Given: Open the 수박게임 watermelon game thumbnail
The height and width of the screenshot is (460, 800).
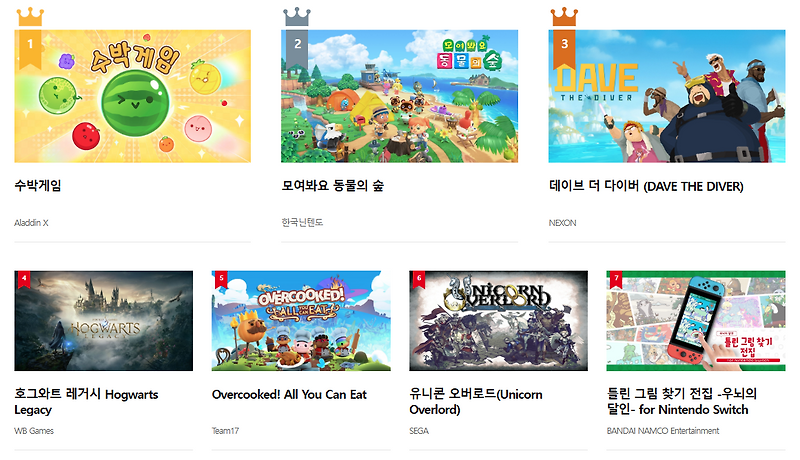Looking at the screenshot, I should pyautogui.click(x=133, y=96).
